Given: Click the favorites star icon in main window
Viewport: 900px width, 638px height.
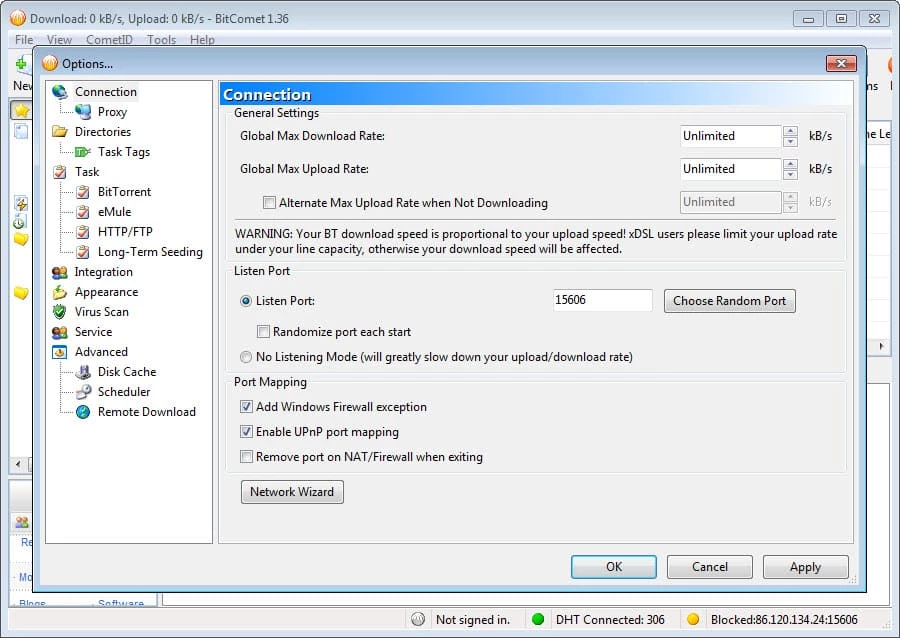Looking at the screenshot, I should tap(22, 110).
